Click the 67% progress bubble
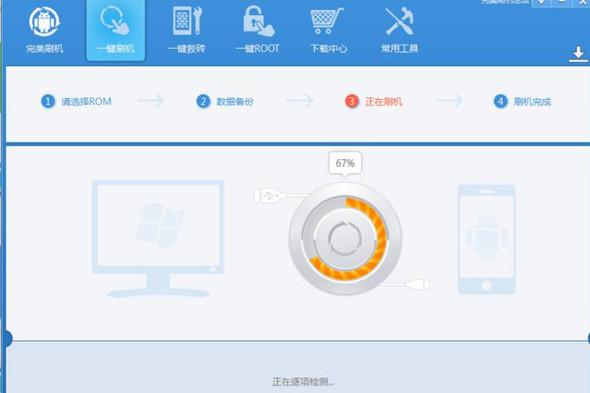 click(x=345, y=163)
